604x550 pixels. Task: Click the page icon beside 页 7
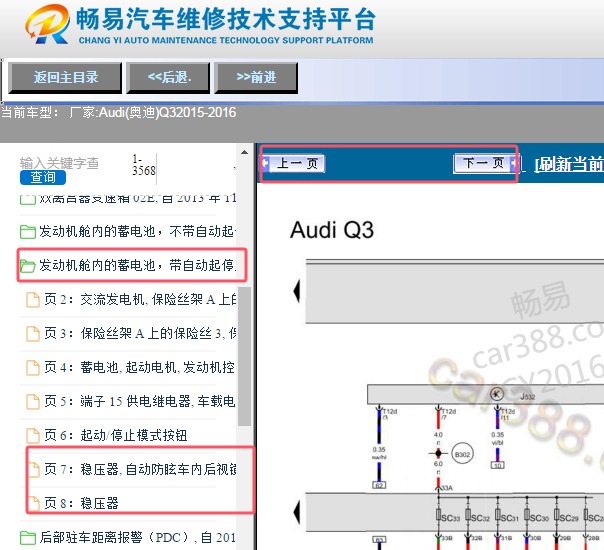(34, 470)
